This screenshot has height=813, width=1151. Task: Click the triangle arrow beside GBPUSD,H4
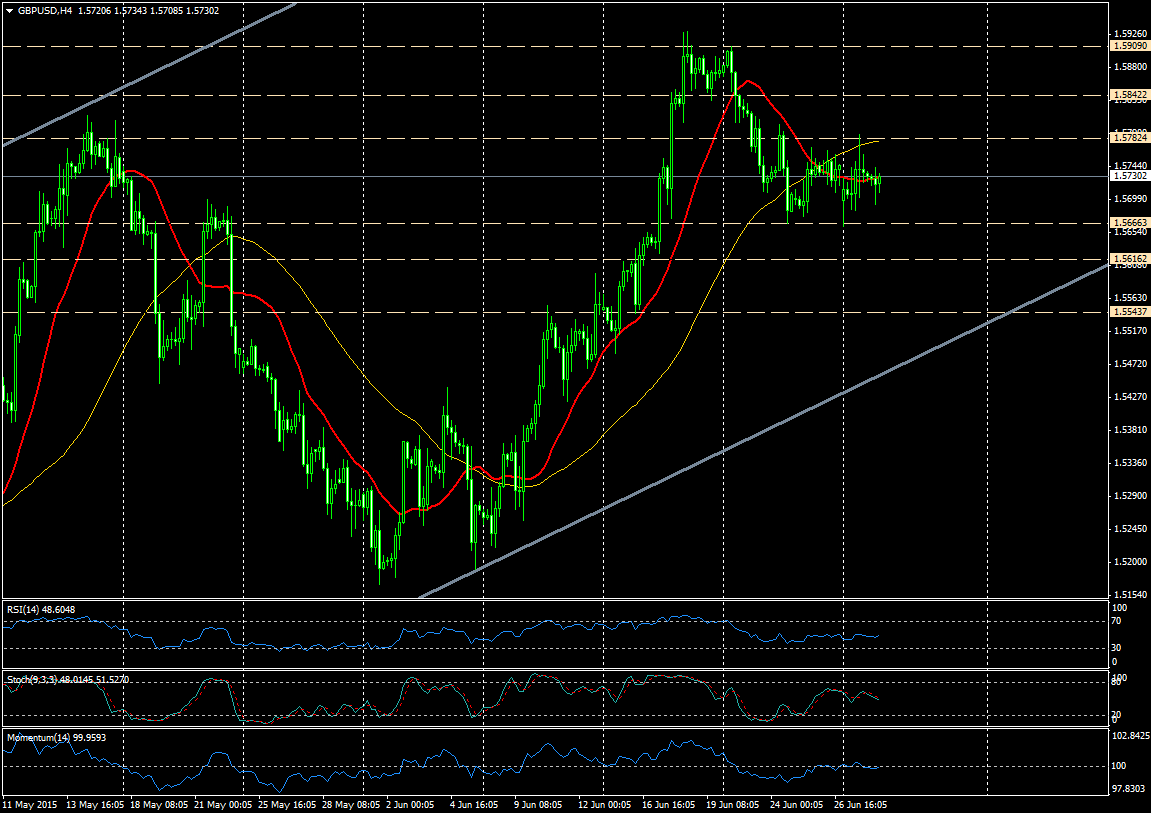point(8,10)
